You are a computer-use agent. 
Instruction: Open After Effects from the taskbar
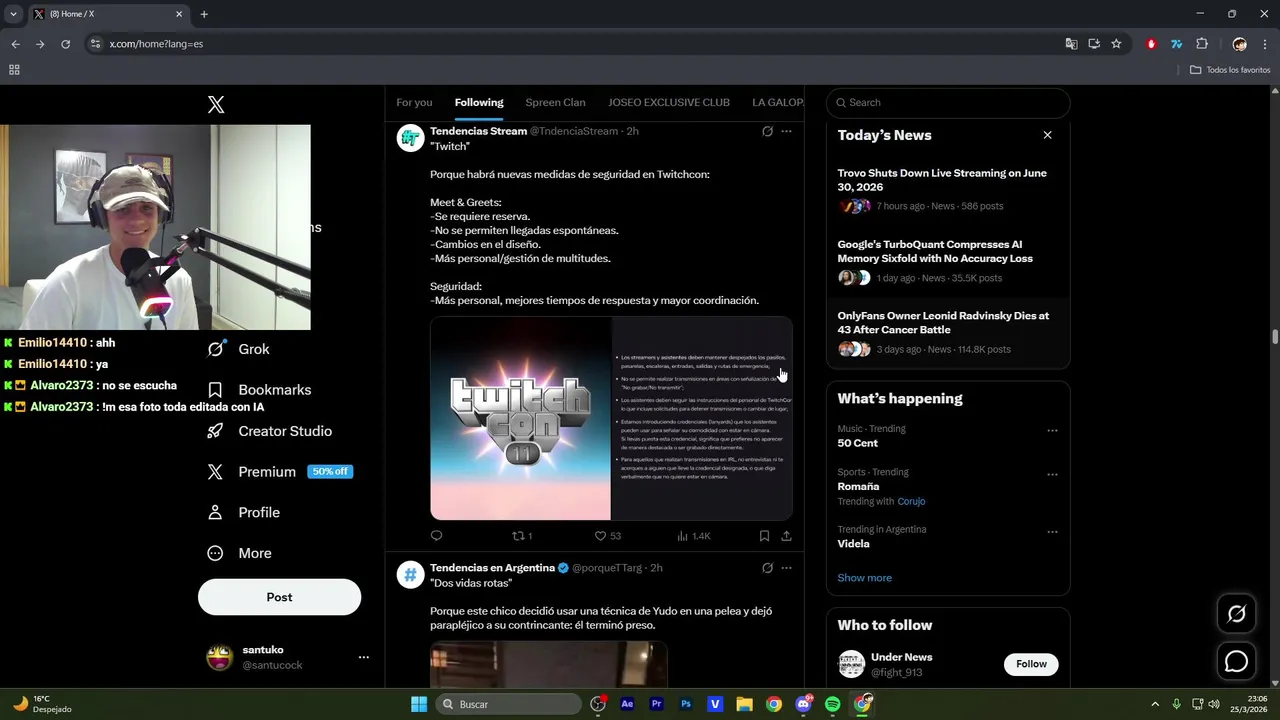tap(627, 704)
